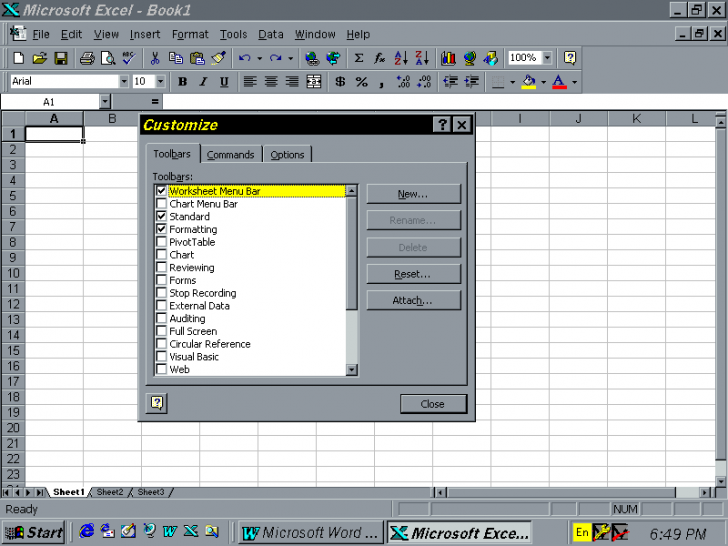Switch to Microsoft Word taskbar button

(x=312, y=533)
